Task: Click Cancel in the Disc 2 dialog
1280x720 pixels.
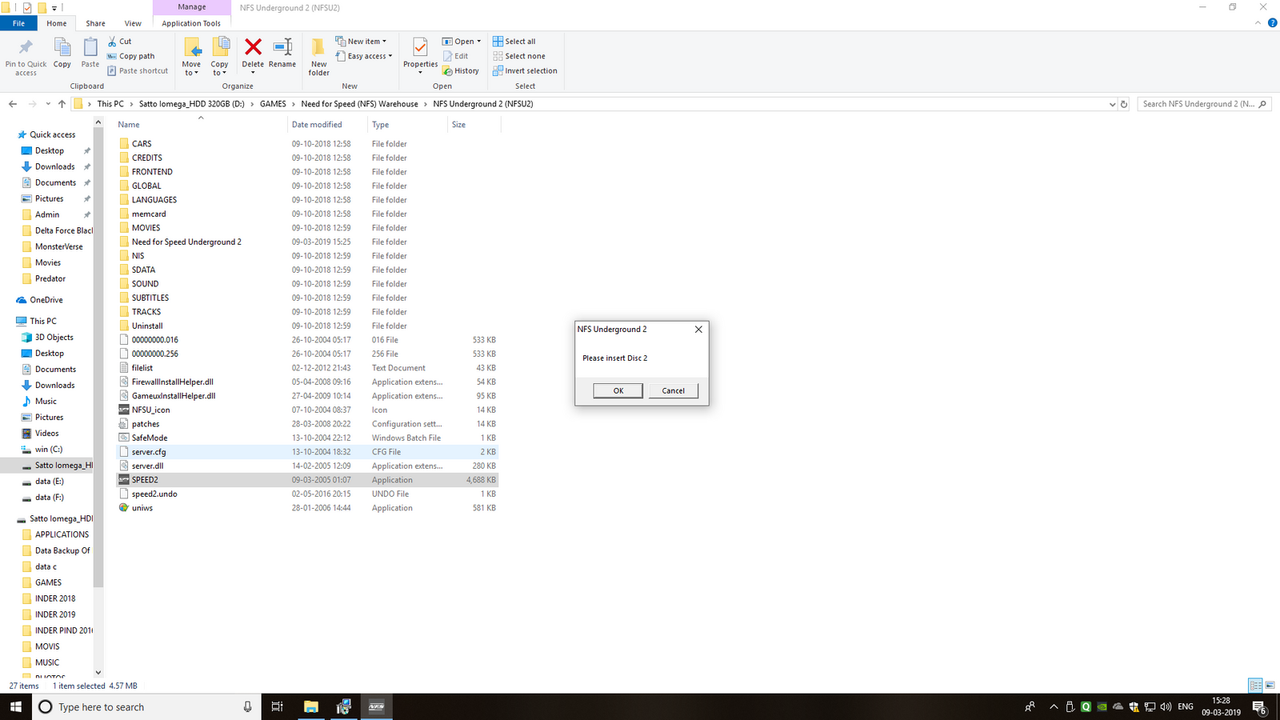Action: (x=673, y=390)
